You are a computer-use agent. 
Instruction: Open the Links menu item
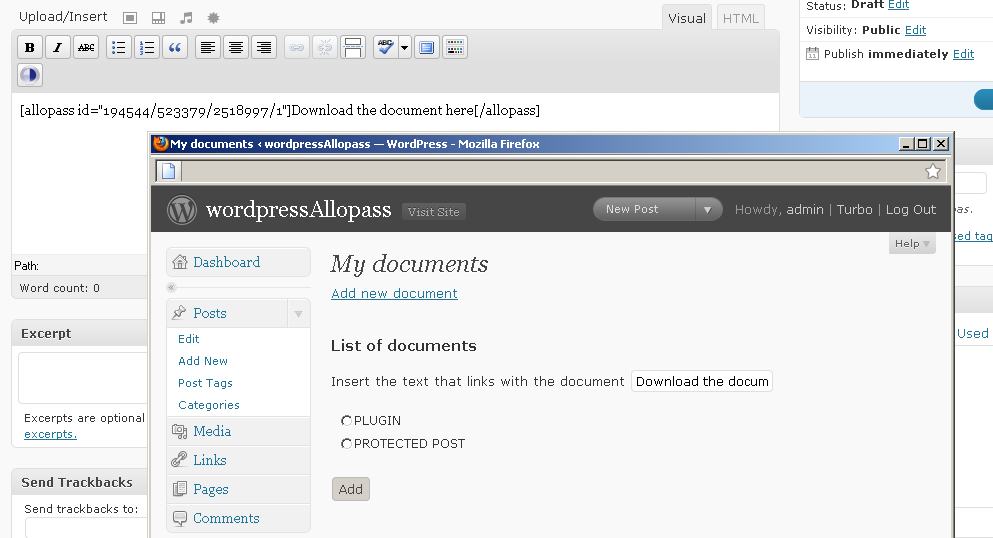(x=238, y=460)
